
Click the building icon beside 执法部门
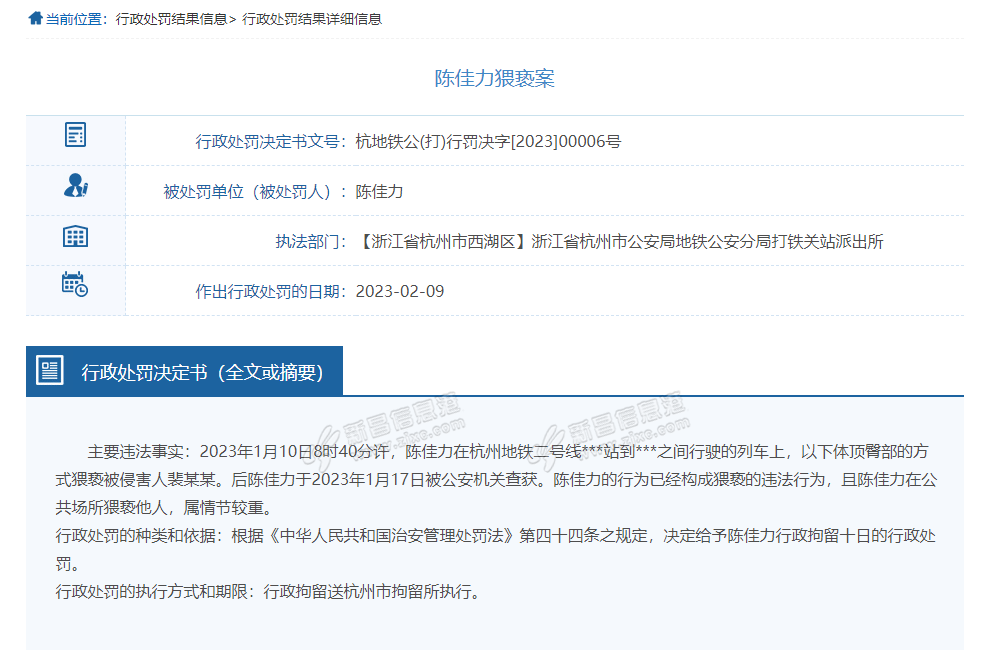point(75,237)
